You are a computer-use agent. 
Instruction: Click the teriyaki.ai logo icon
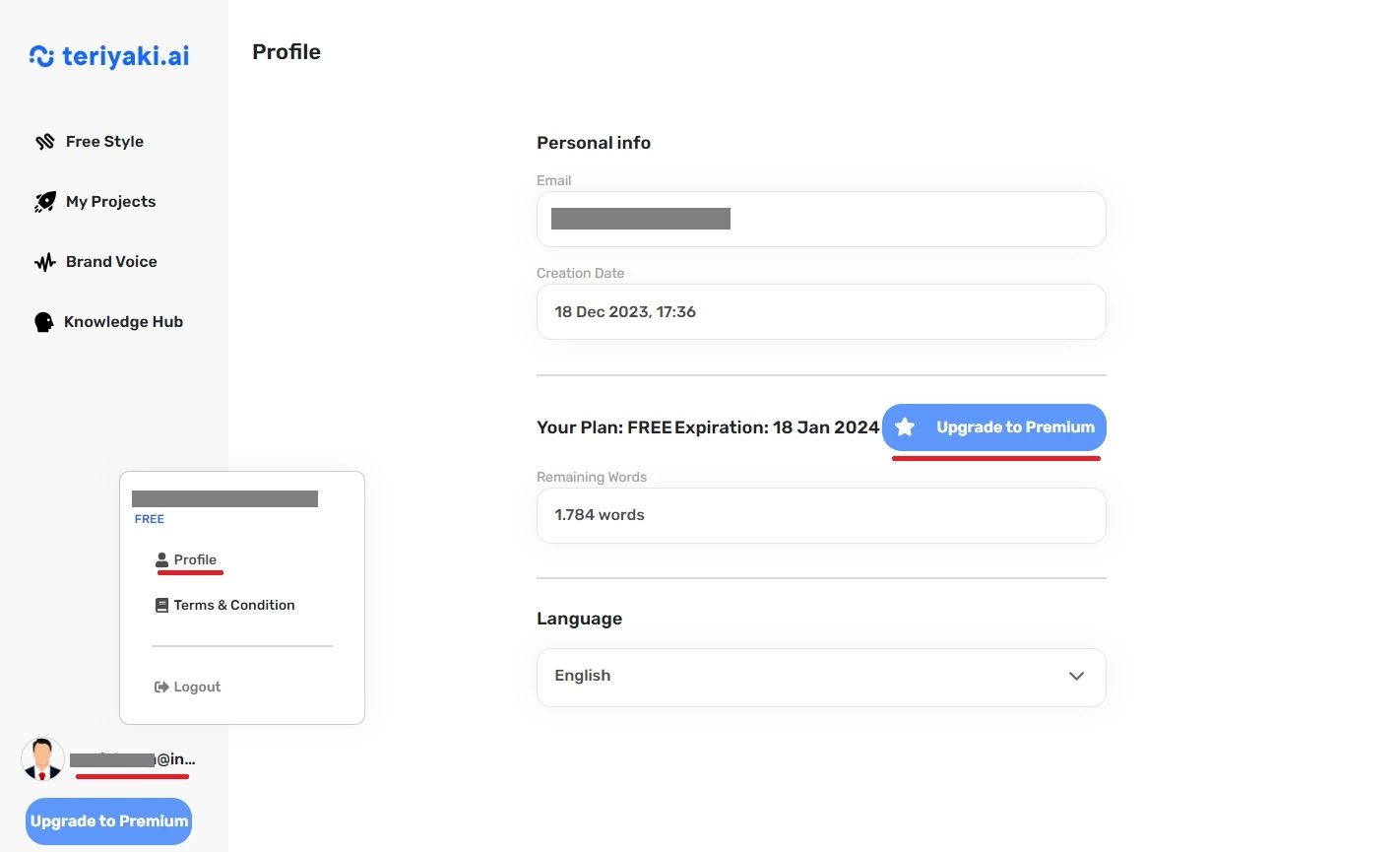(41, 56)
